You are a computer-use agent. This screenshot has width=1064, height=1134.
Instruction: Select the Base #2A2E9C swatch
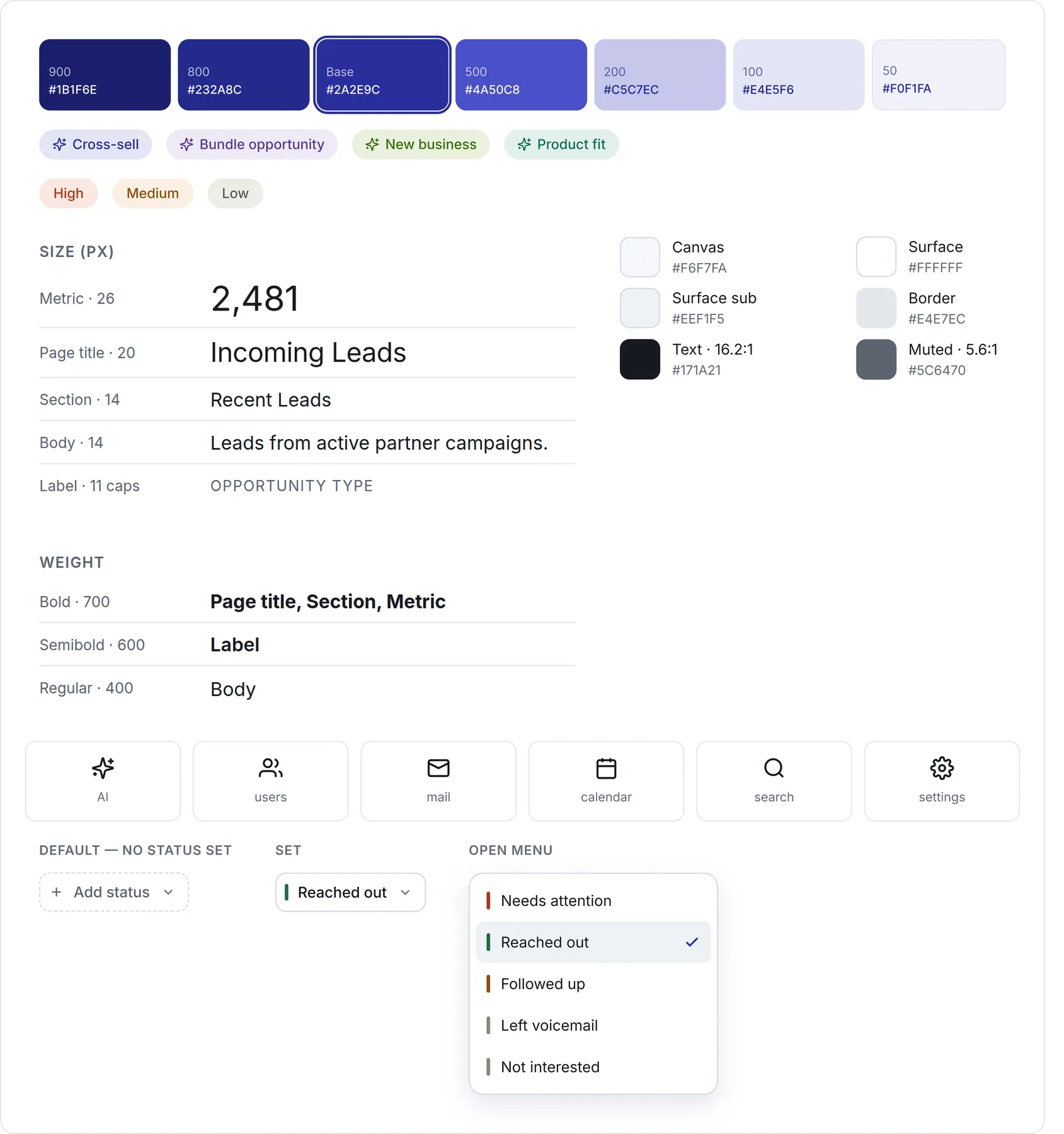click(x=382, y=75)
